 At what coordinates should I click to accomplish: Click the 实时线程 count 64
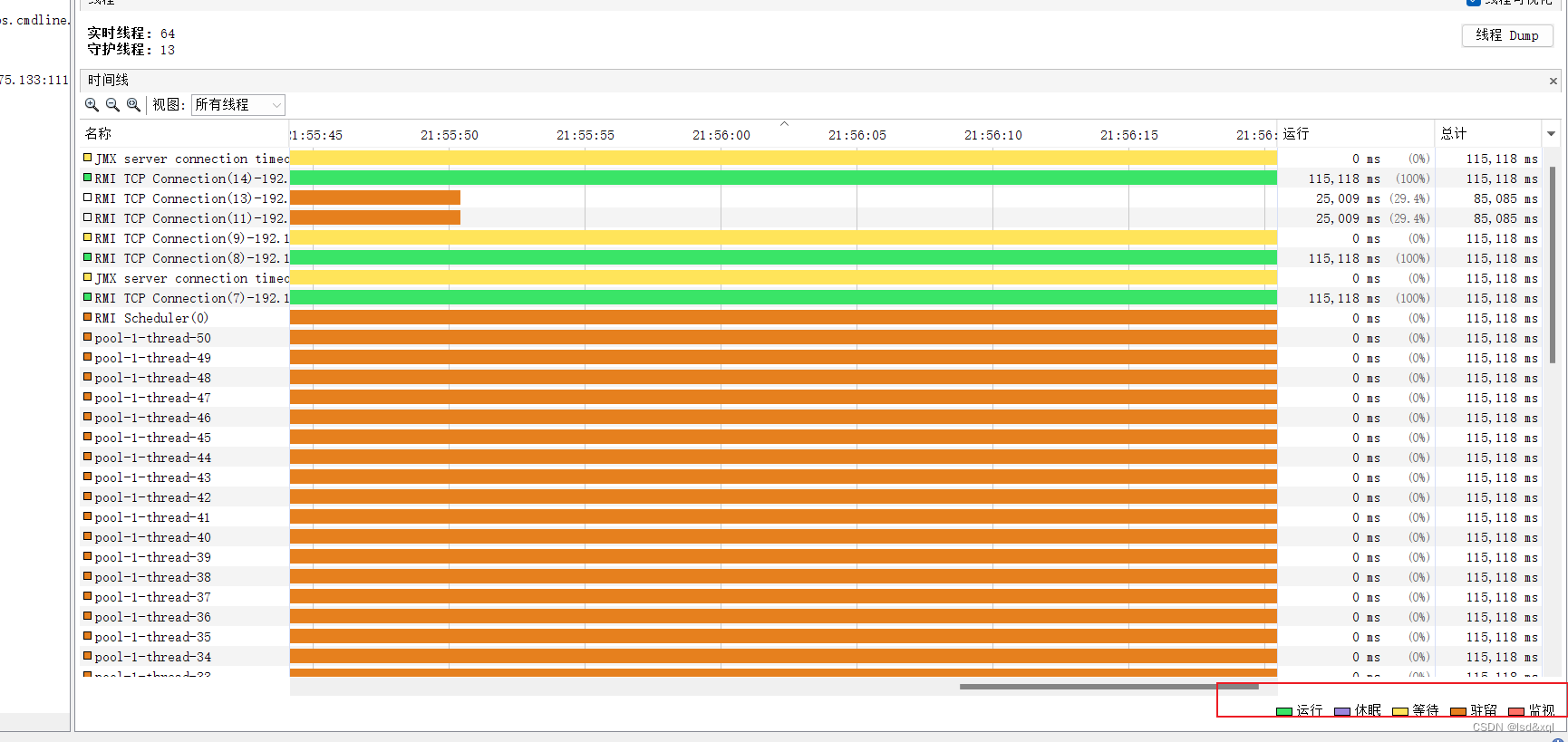(168, 34)
